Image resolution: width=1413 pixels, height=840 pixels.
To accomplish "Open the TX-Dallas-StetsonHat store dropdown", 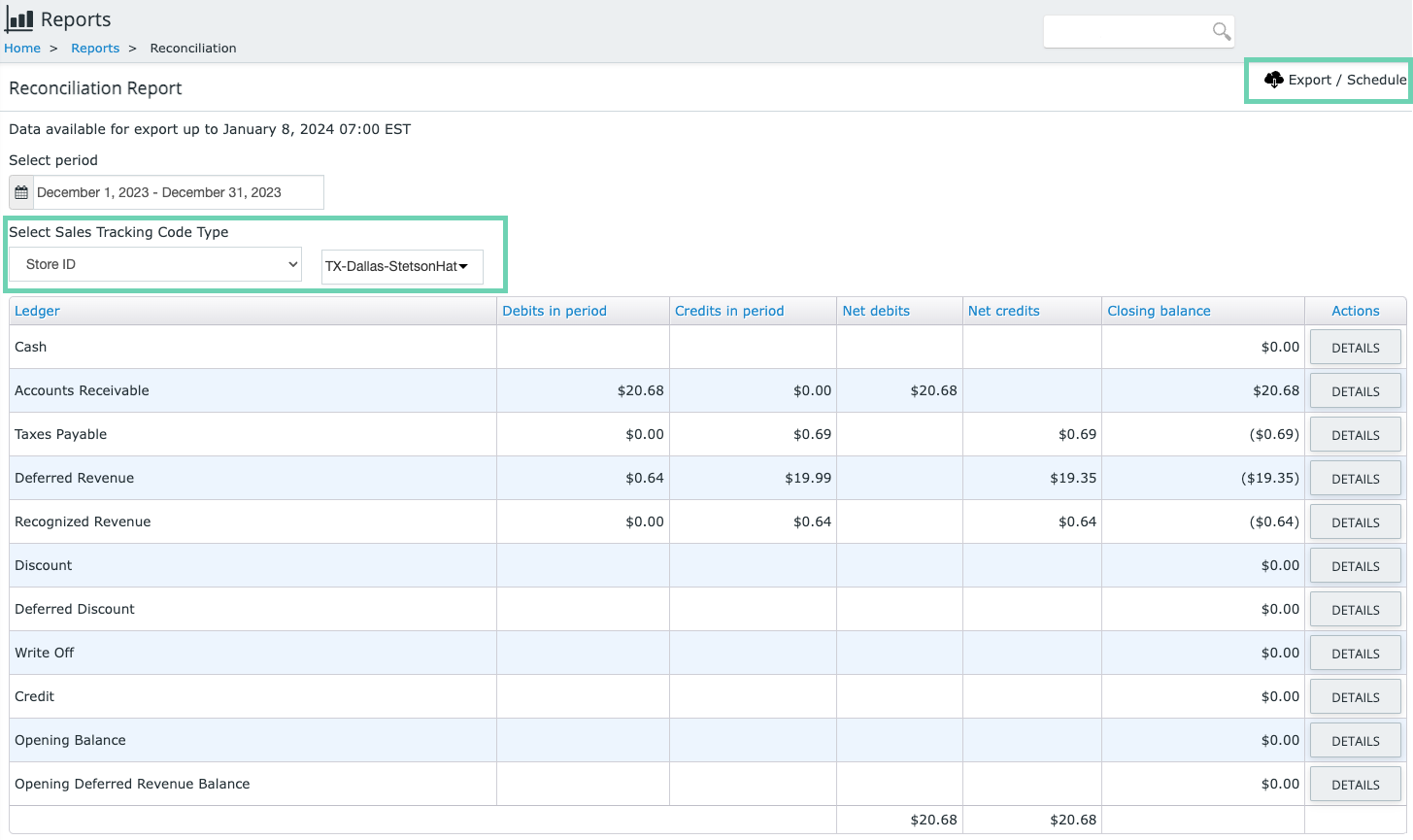I will coord(402,266).
